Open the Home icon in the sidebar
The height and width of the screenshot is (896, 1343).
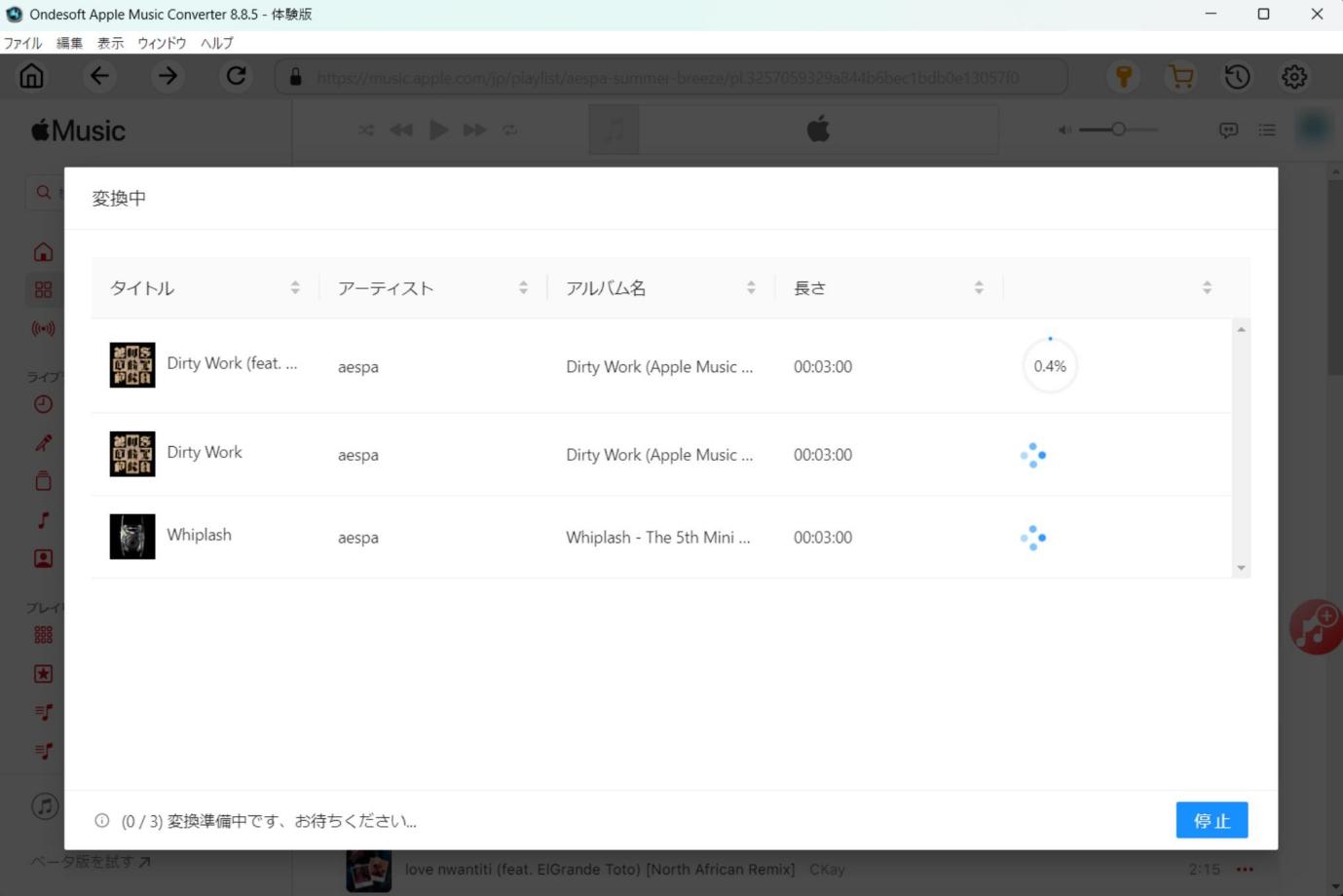point(43,252)
